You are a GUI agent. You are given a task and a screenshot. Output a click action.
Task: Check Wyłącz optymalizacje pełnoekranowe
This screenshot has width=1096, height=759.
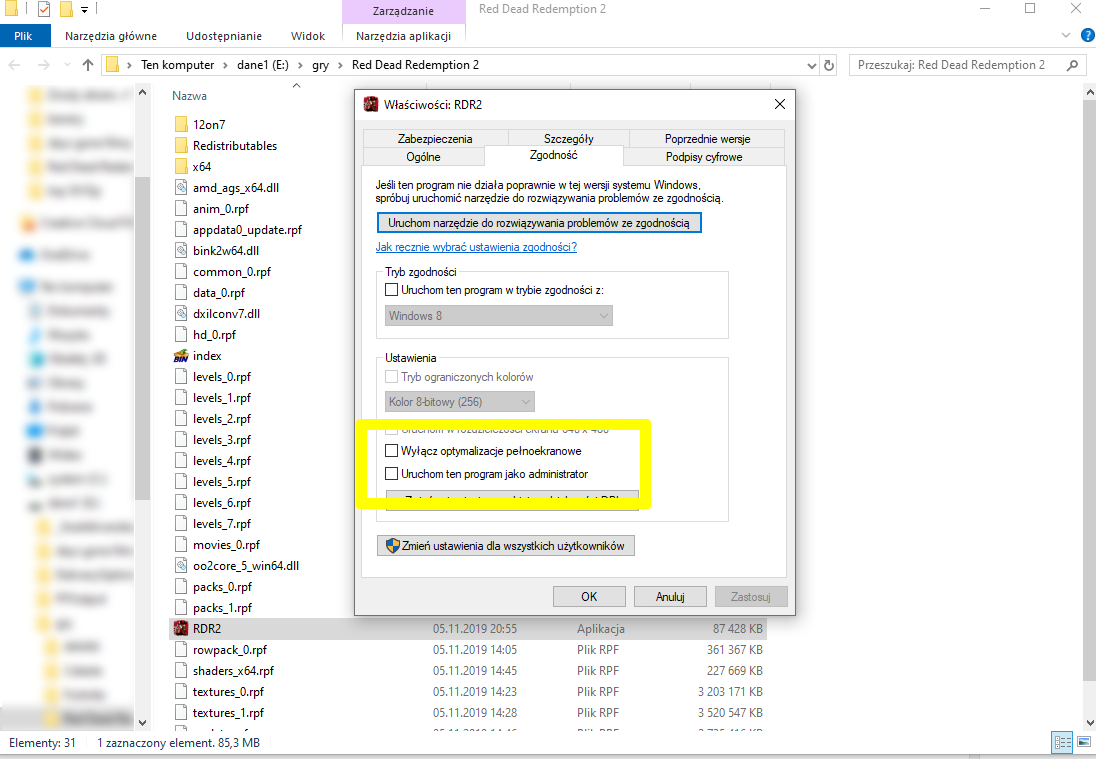click(x=391, y=451)
